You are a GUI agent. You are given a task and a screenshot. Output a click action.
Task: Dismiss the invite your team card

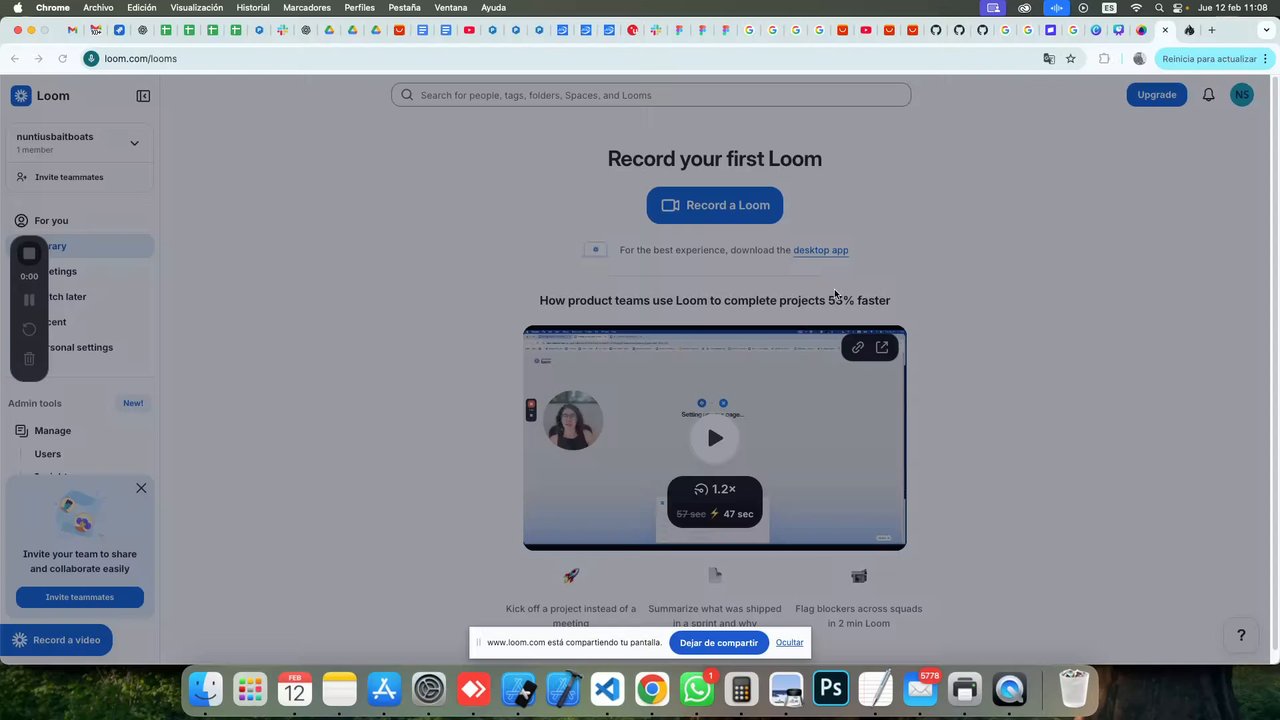pyautogui.click(x=141, y=488)
